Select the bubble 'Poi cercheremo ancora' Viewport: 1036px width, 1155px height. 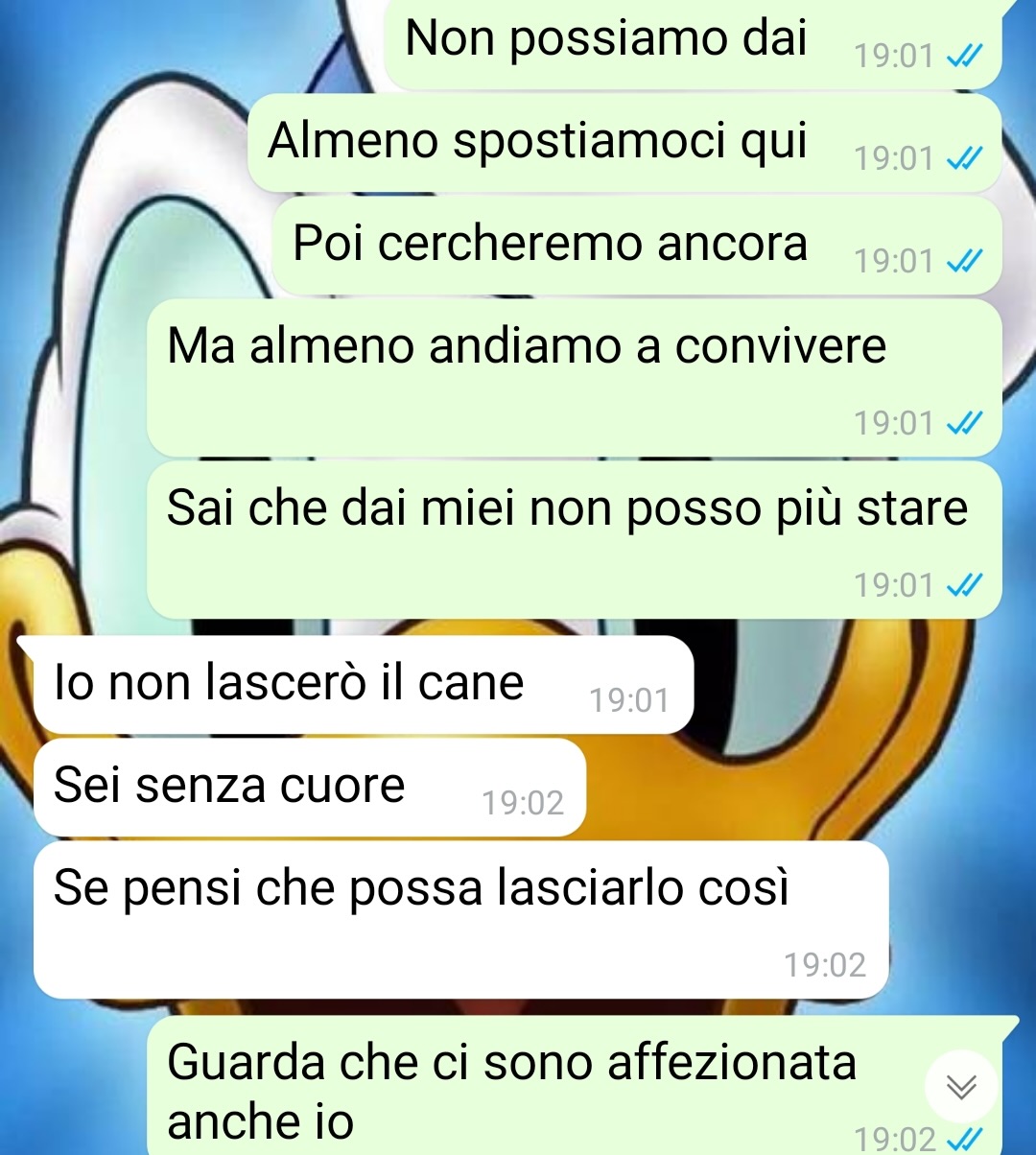637,246
